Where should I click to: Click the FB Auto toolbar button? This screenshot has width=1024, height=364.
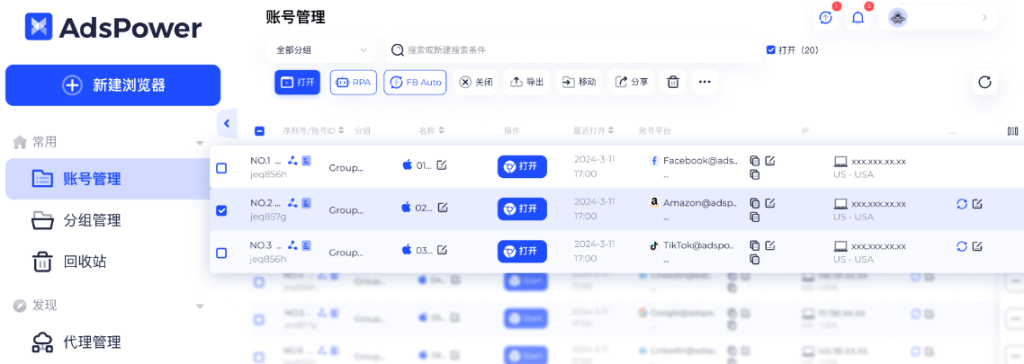[415, 82]
